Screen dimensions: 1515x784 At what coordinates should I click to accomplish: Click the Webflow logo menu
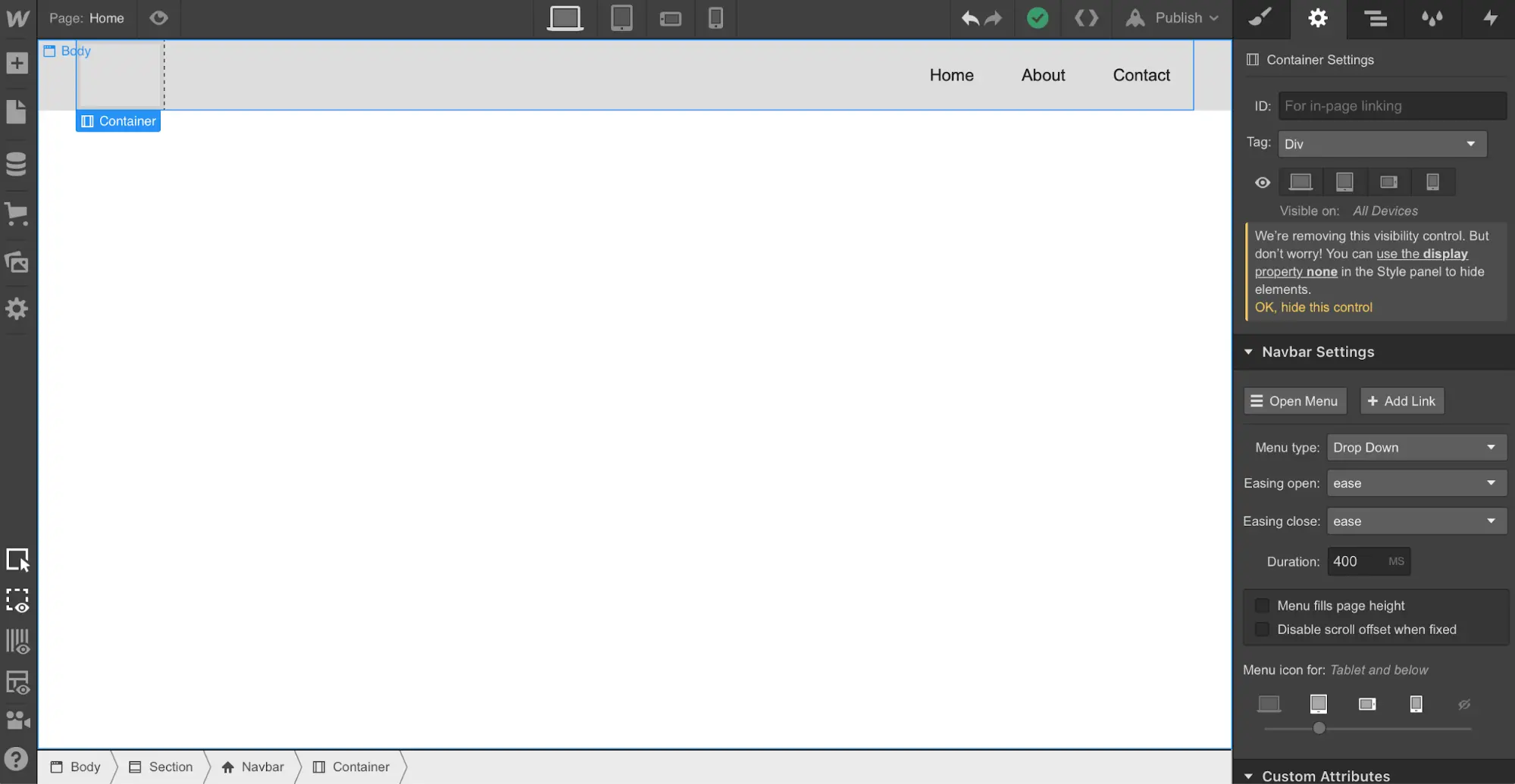coord(17,18)
